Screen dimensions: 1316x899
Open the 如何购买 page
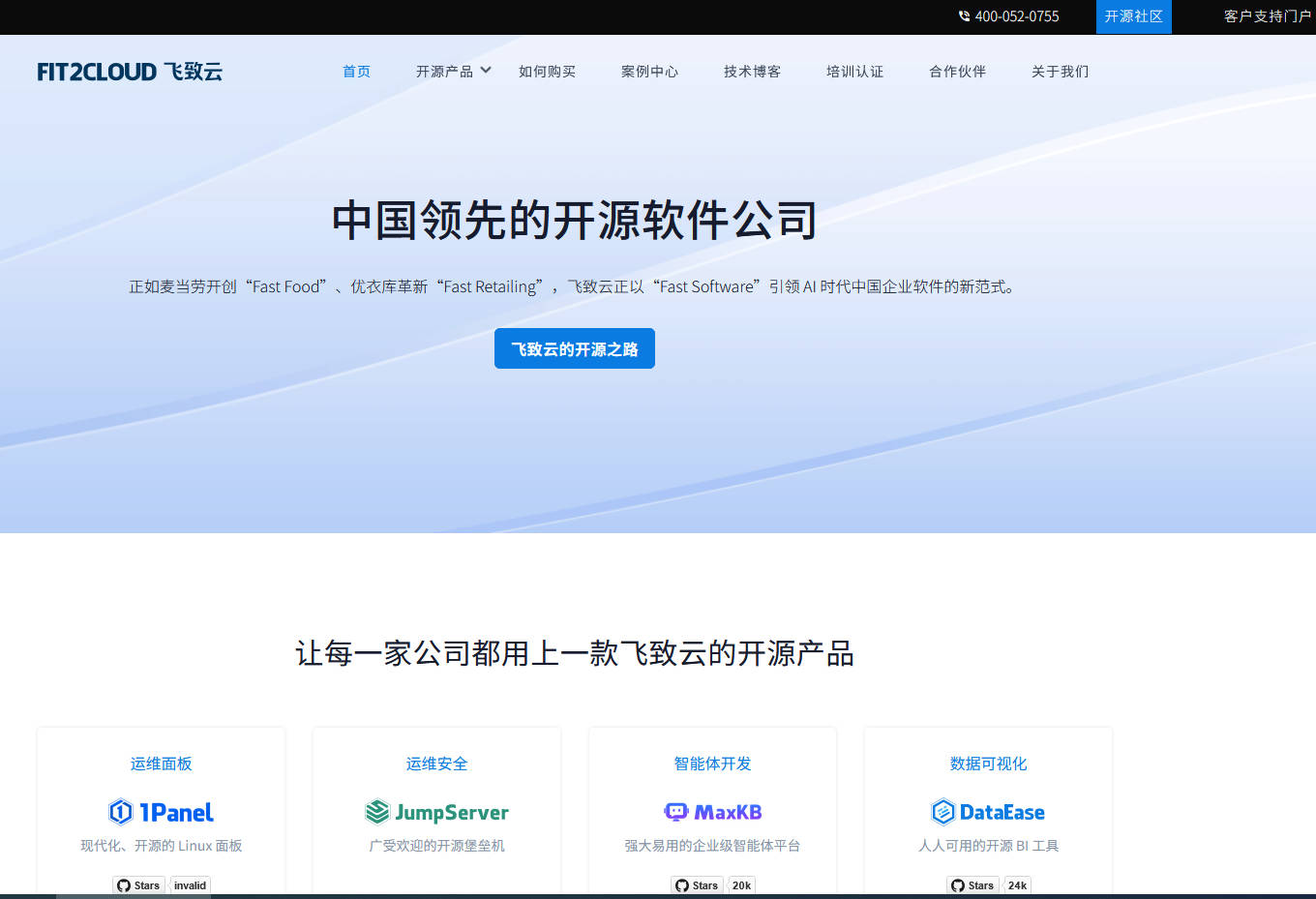point(547,71)
